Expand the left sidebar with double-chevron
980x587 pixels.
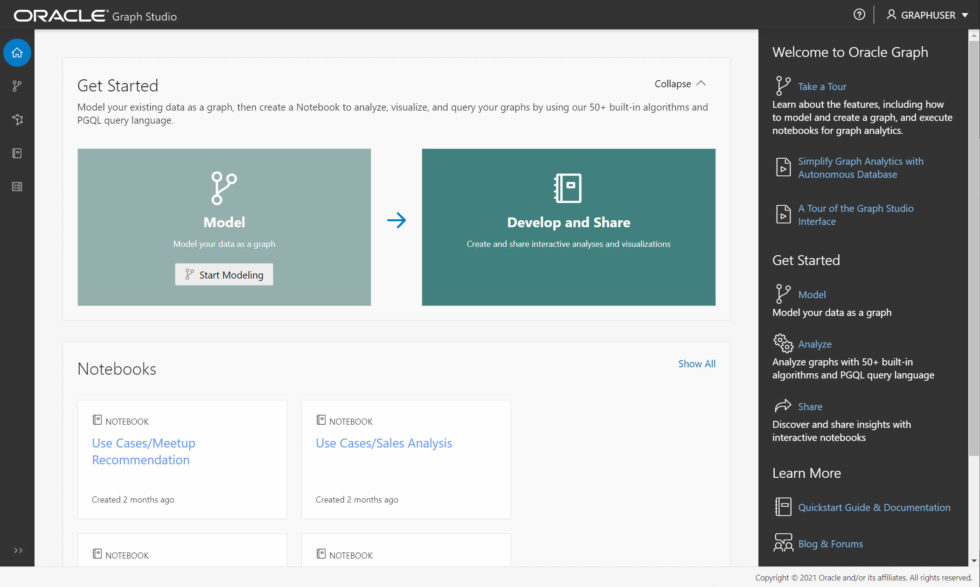point(17,550)
